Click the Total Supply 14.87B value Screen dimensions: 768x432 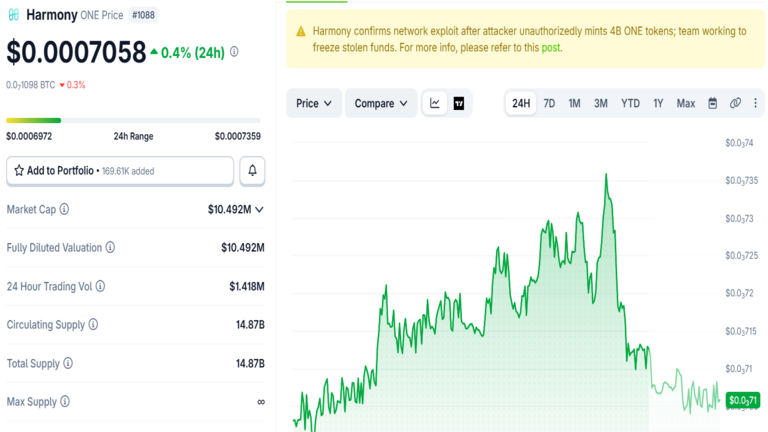coord(250,363)
